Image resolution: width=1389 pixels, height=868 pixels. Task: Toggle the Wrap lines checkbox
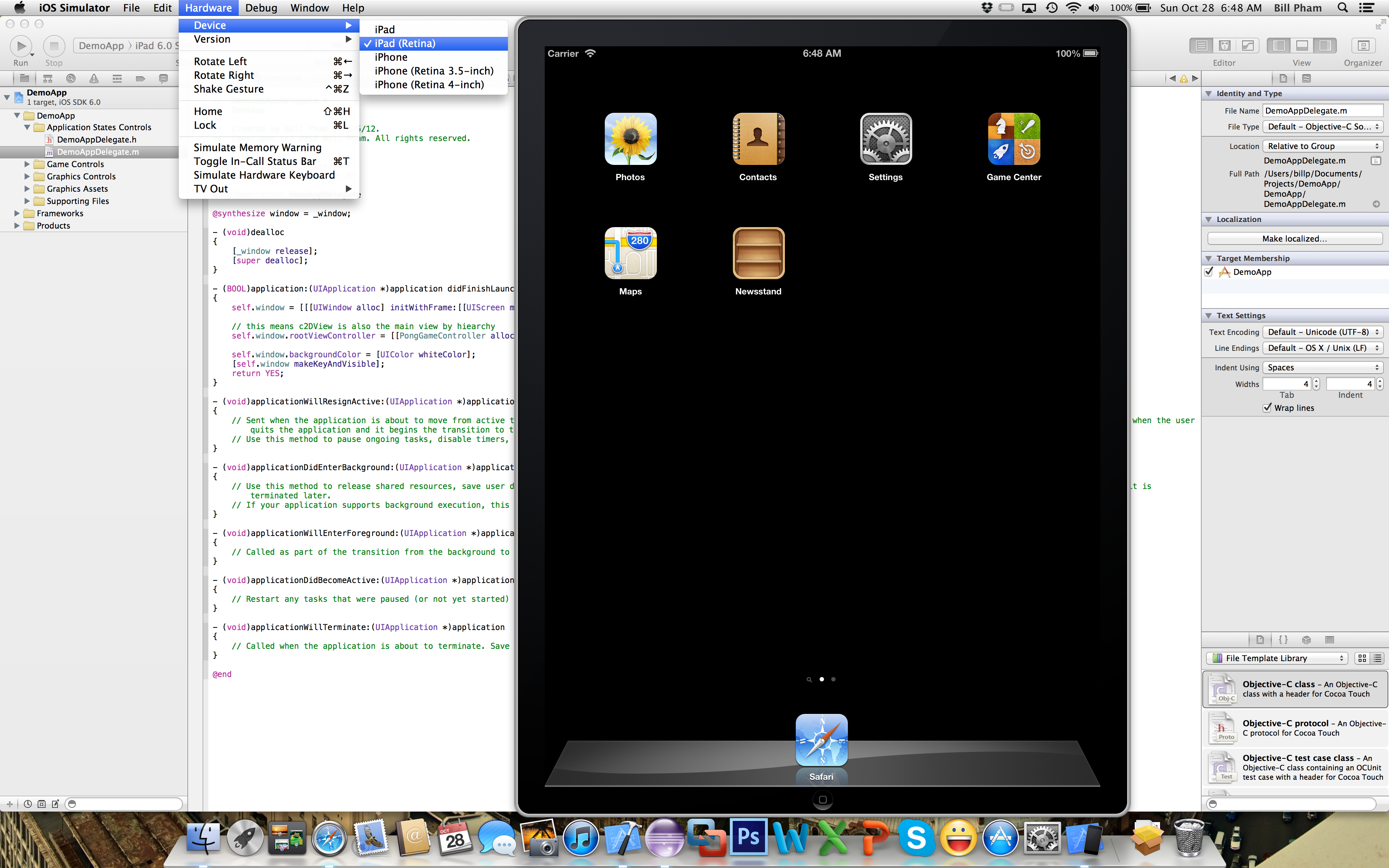pos(1267,408)
